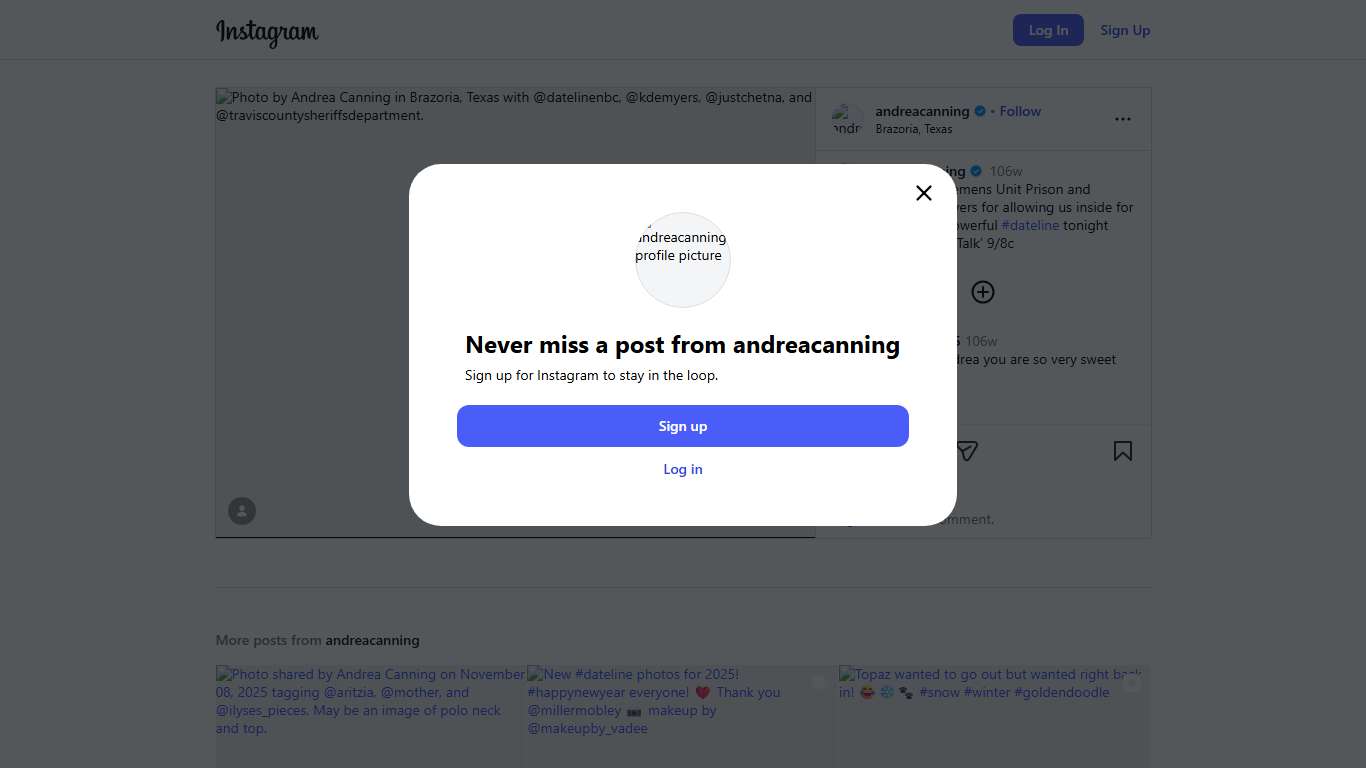Screen dimensions: 1366x768
Task: Click the Log In button in the header
Action: [1048, 30]
